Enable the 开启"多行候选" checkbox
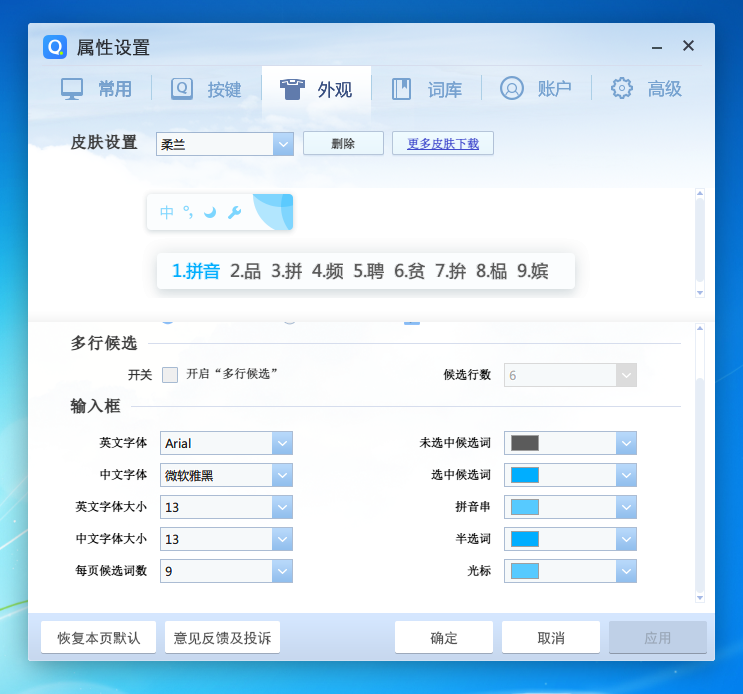This screenshot has height=694, width=743. click(x=170, y=375)
